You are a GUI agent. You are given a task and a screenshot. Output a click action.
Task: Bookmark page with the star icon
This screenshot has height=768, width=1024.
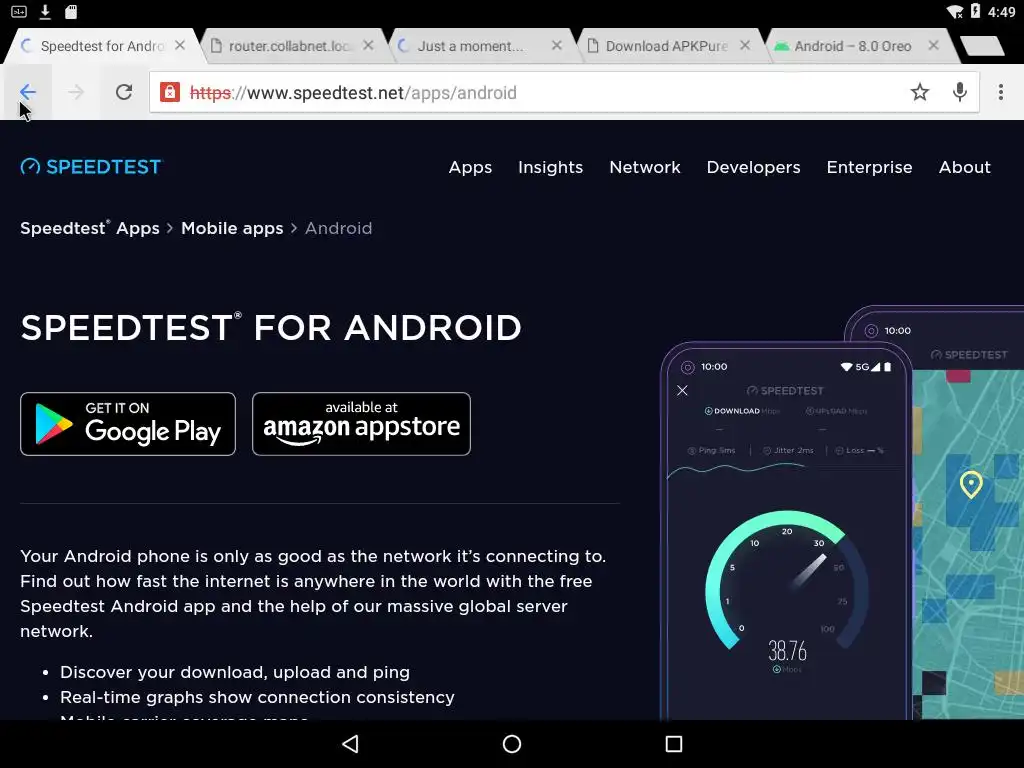[920, 92]
